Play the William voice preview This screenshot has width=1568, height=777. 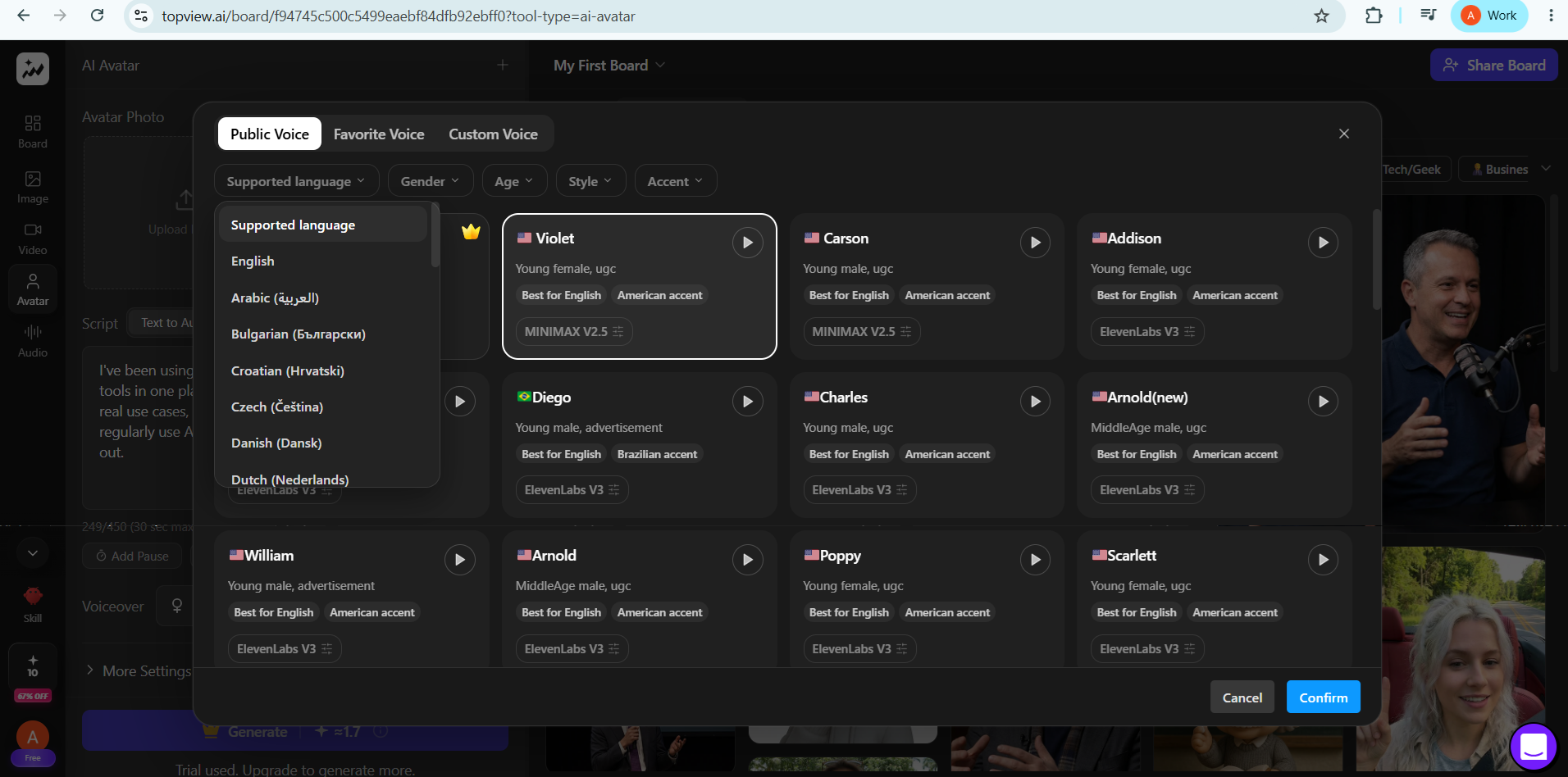pyautogui.click(x=459, y=560)
